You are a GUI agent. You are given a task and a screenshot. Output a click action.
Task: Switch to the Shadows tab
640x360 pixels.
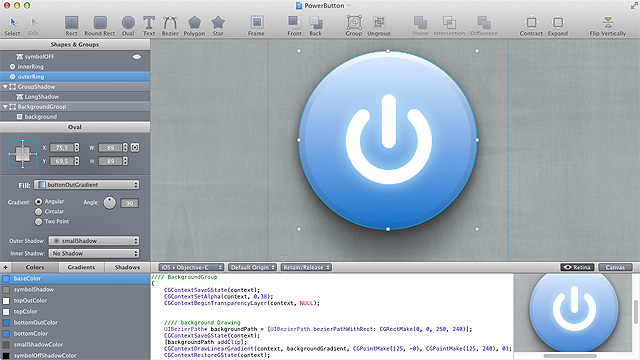coord(127,267)
